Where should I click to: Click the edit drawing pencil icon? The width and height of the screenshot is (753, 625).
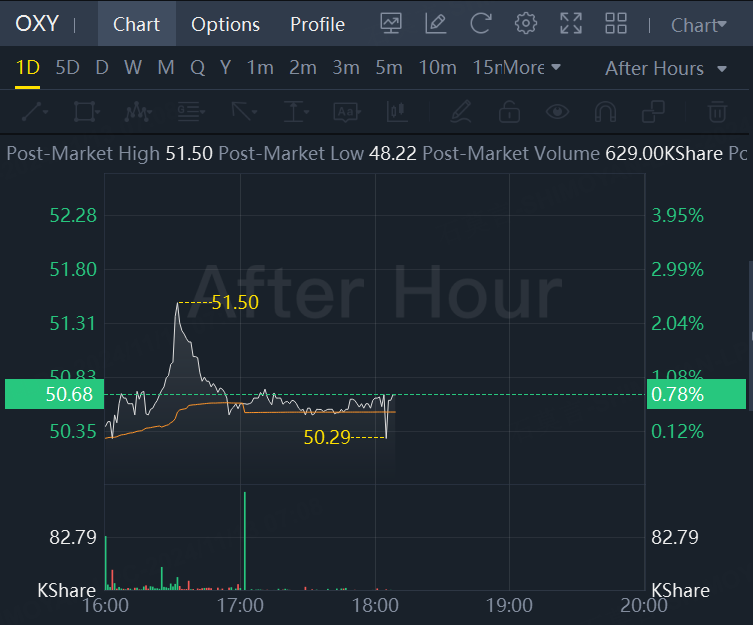[x=436, y=23]
